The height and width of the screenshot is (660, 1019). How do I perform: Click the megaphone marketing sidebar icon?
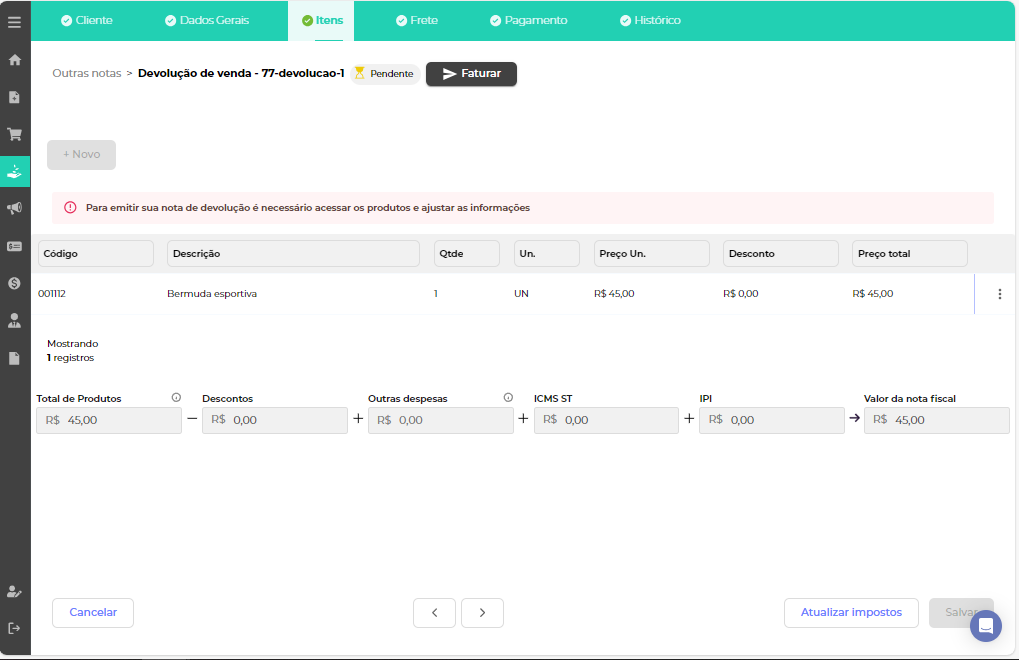(x=15, y=208)
